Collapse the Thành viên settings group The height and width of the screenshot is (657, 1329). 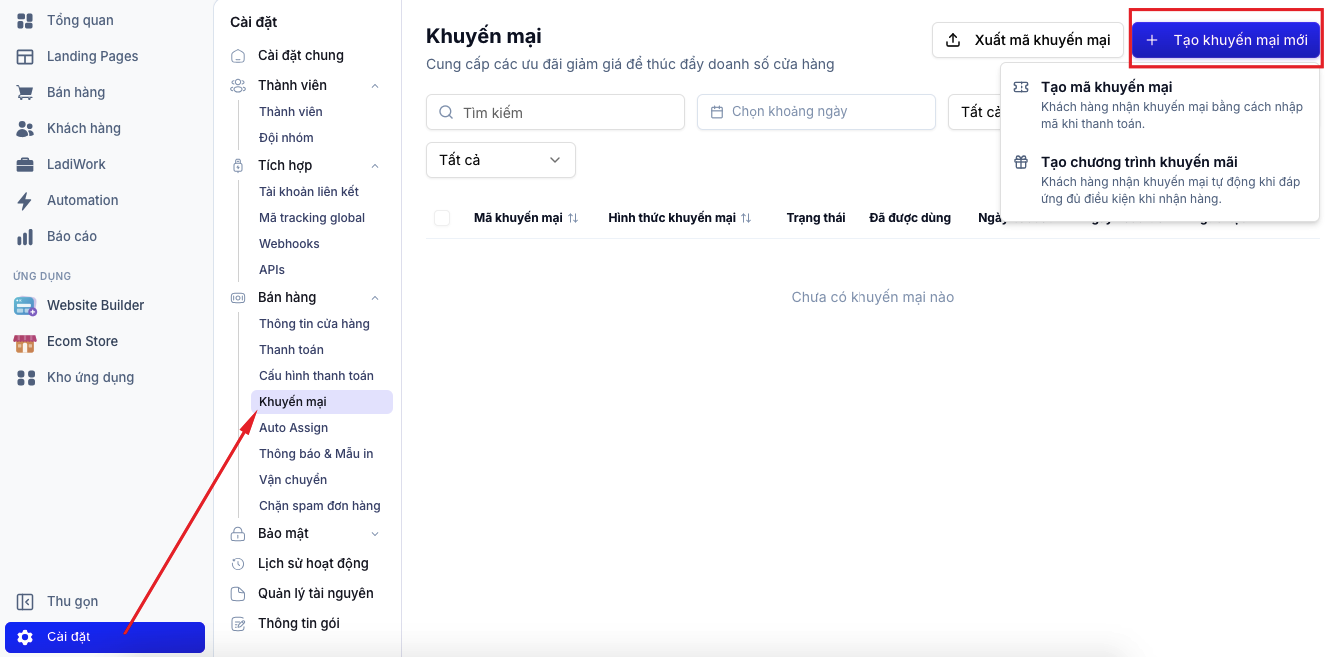pyautogui.click(x=375, y=85)
